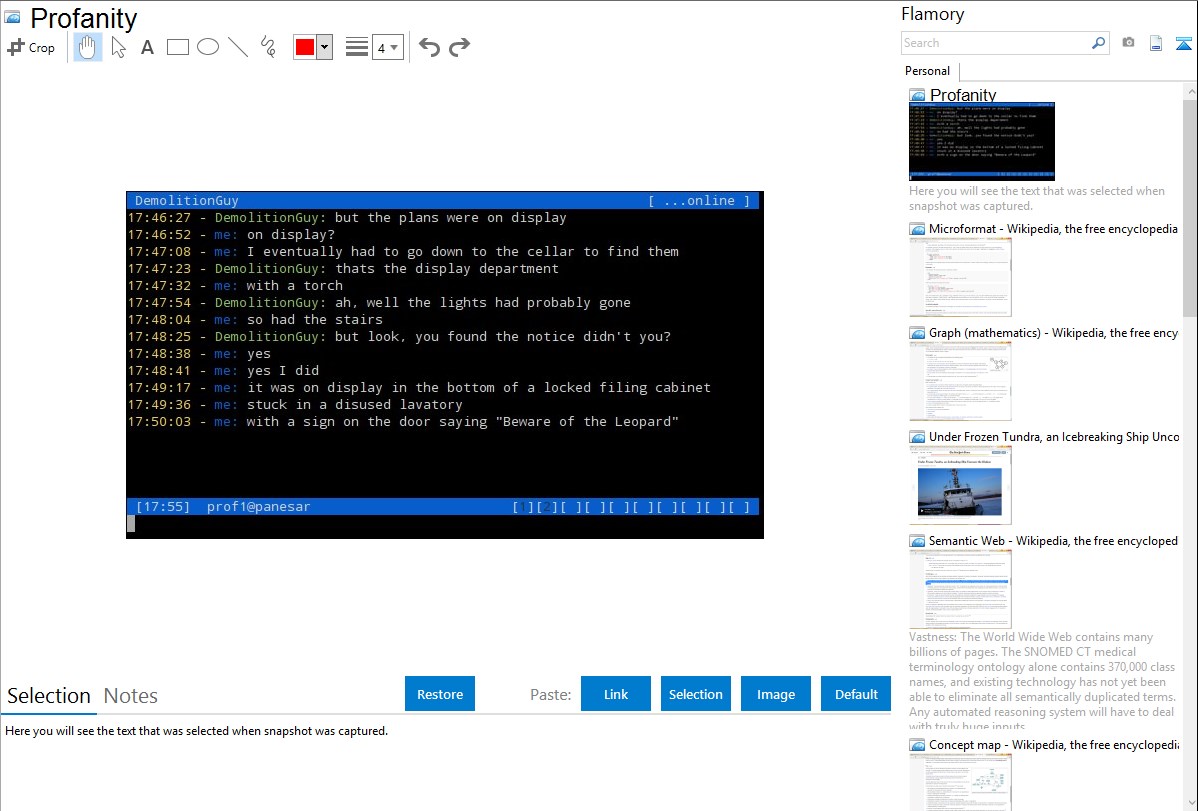Select the arrow pointer tool
Viewport: 1198px width, 811px height.
118,47
